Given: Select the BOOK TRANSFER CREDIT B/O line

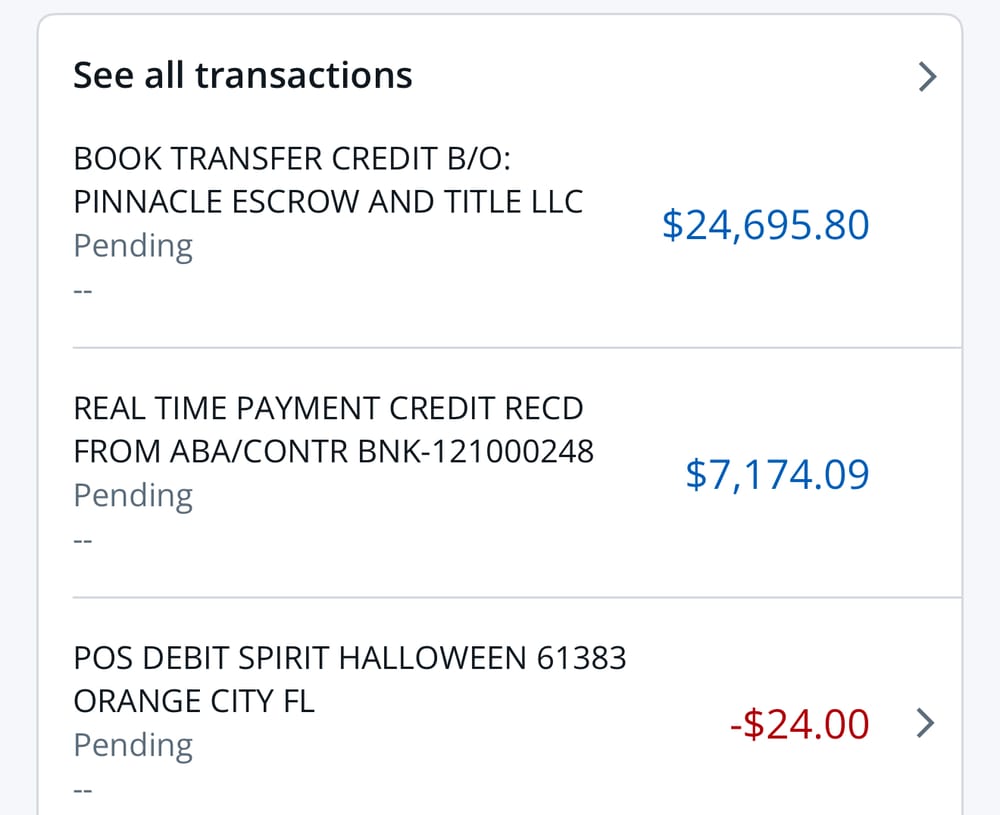Looking at the screenshot, I should [x=292, y=158].
